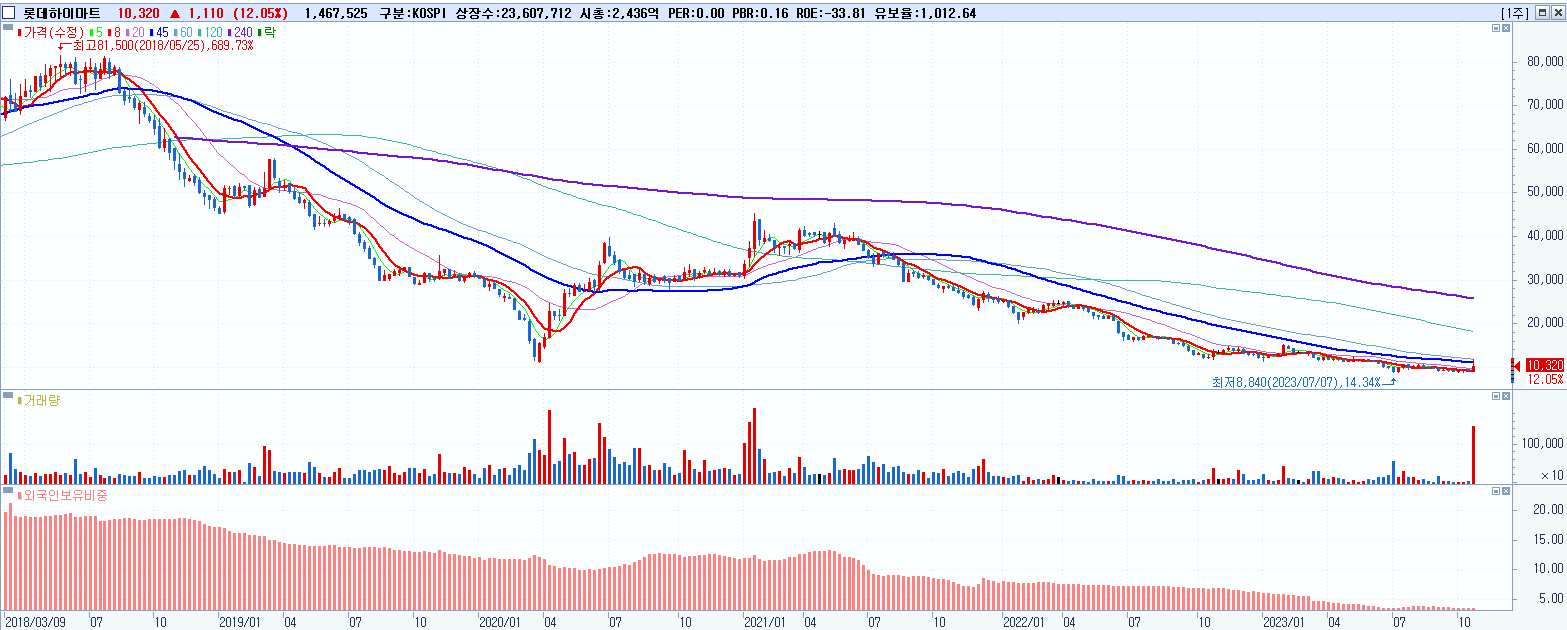Viewport: 1567px width, 630px height.
Task: Click the 거래량 pane's top-left corner handle
Action: (6, 397)
